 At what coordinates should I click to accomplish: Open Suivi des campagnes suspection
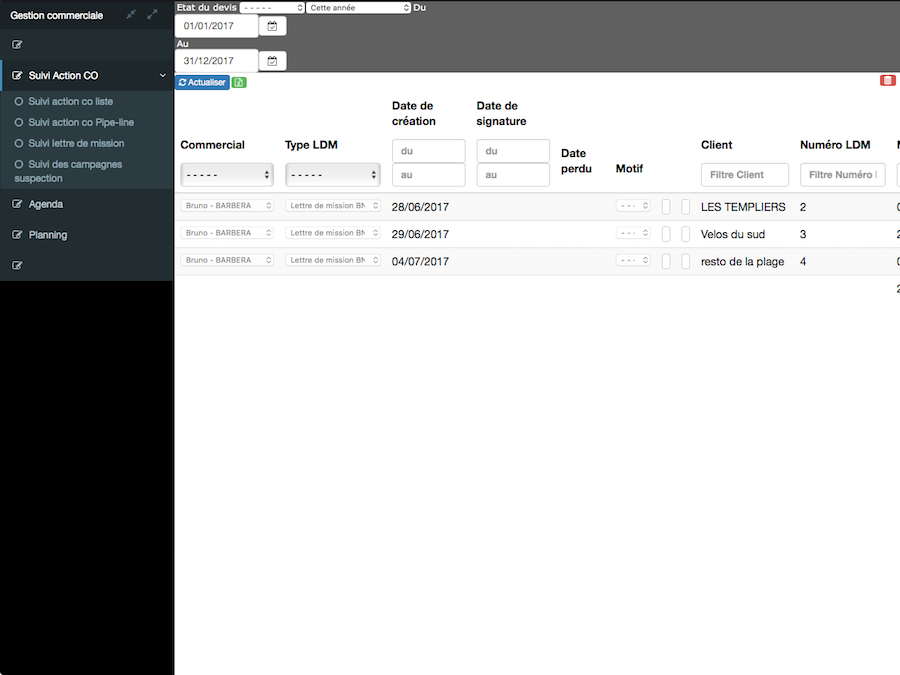point(68,171)
